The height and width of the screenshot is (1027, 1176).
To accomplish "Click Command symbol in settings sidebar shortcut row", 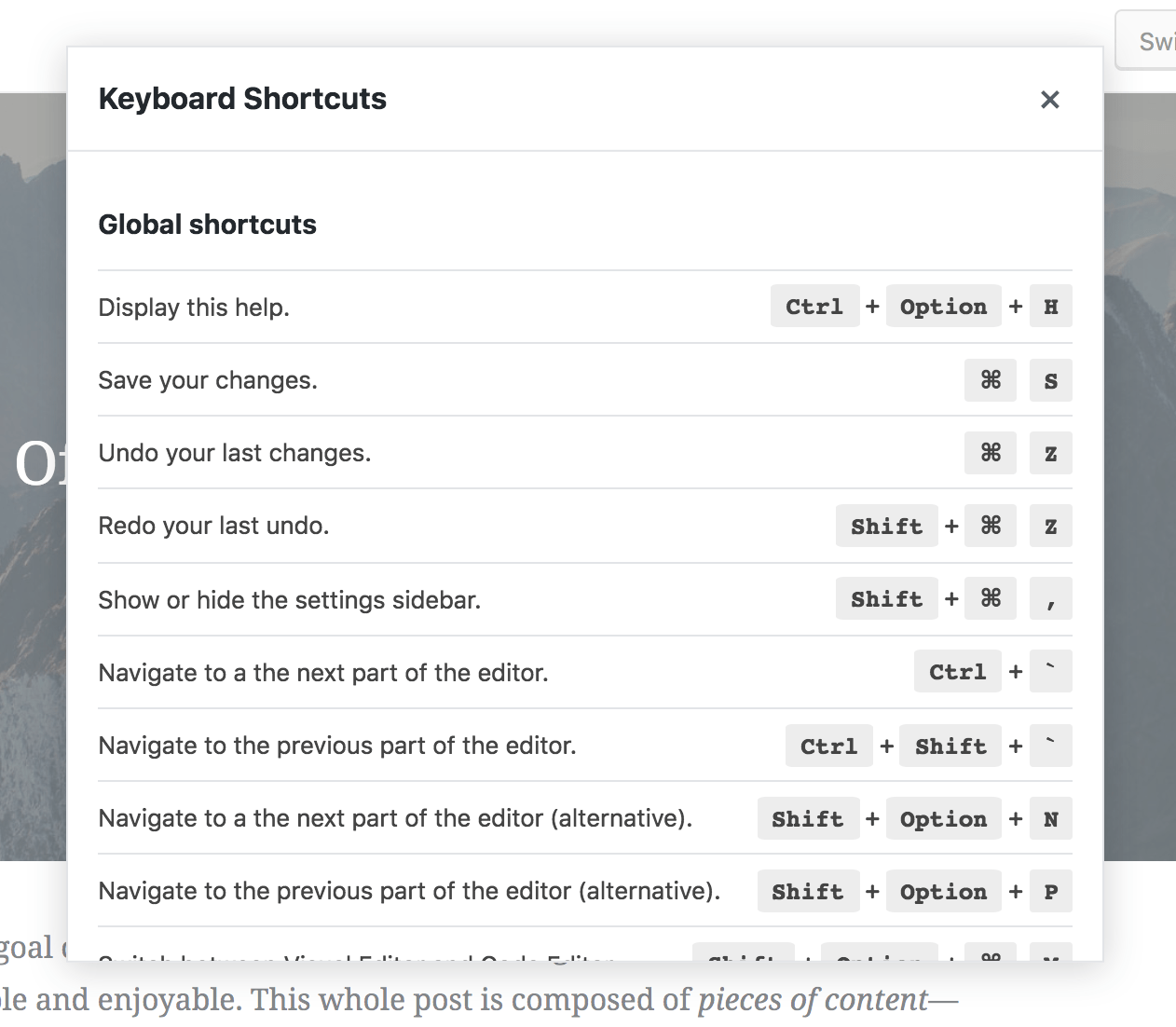I will (x=990, y=598).
